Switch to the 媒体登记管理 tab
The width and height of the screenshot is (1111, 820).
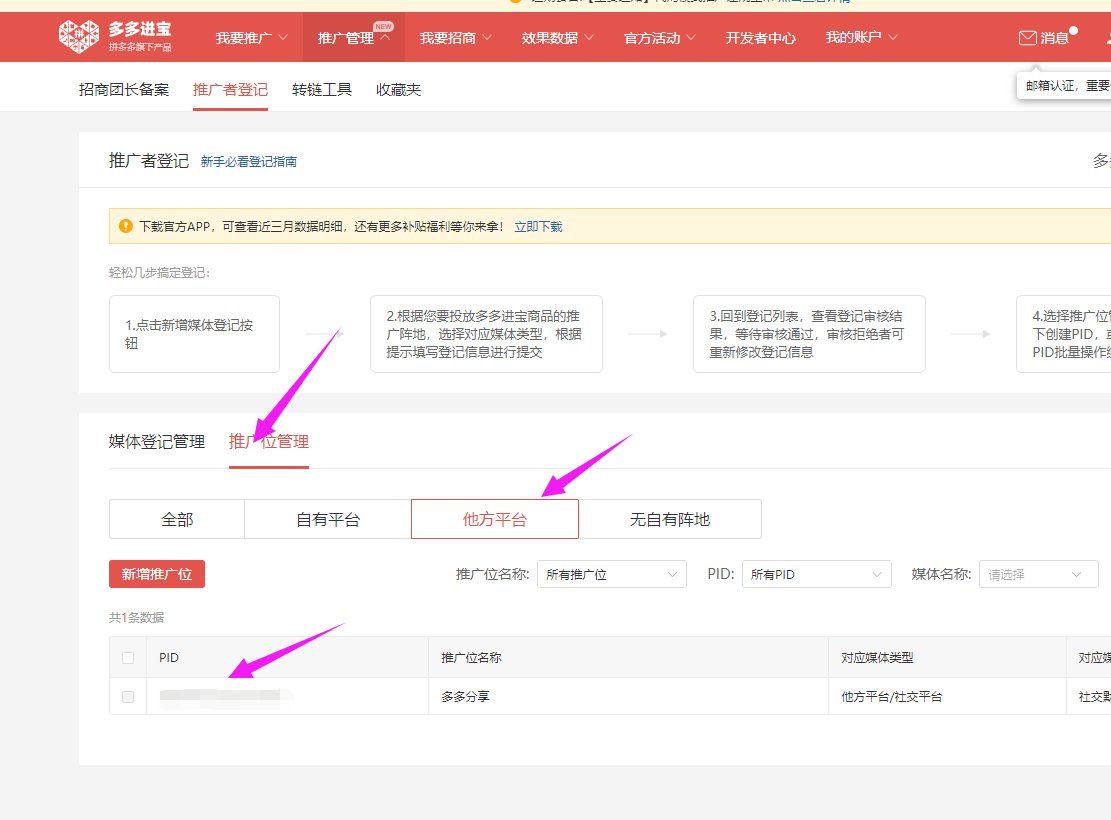[x=157, y=442]
